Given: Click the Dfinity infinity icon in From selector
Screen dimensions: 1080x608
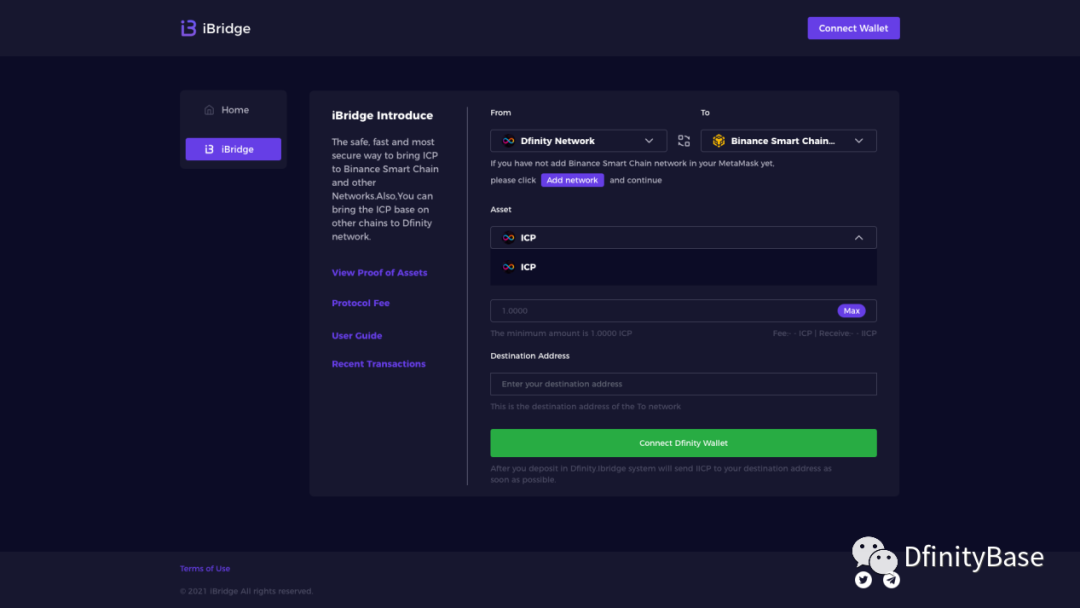Looking at the screenshot, I should [508, 140].
